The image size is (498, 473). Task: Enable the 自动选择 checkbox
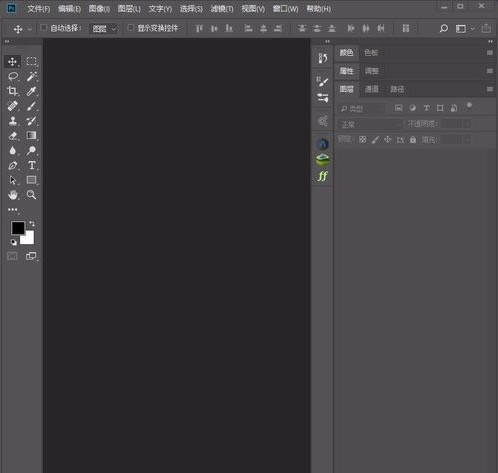pyautogui.click(x=44, y=28)
